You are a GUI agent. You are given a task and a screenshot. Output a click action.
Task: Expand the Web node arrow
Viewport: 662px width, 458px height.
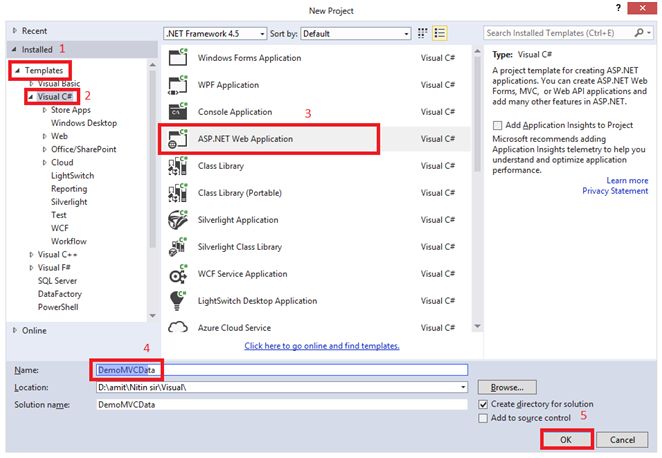pyautogui.click(x=45, y=136)
